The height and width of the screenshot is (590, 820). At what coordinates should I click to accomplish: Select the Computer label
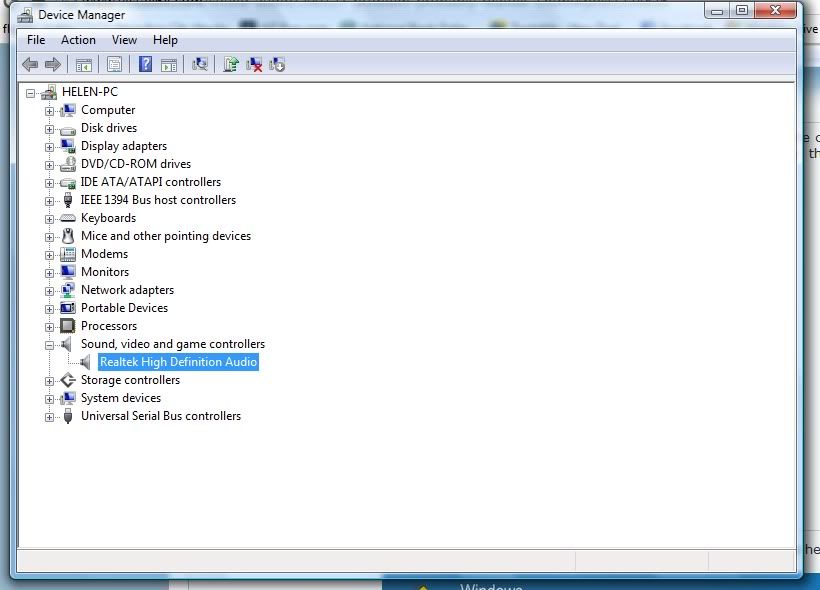pos(108,110)
